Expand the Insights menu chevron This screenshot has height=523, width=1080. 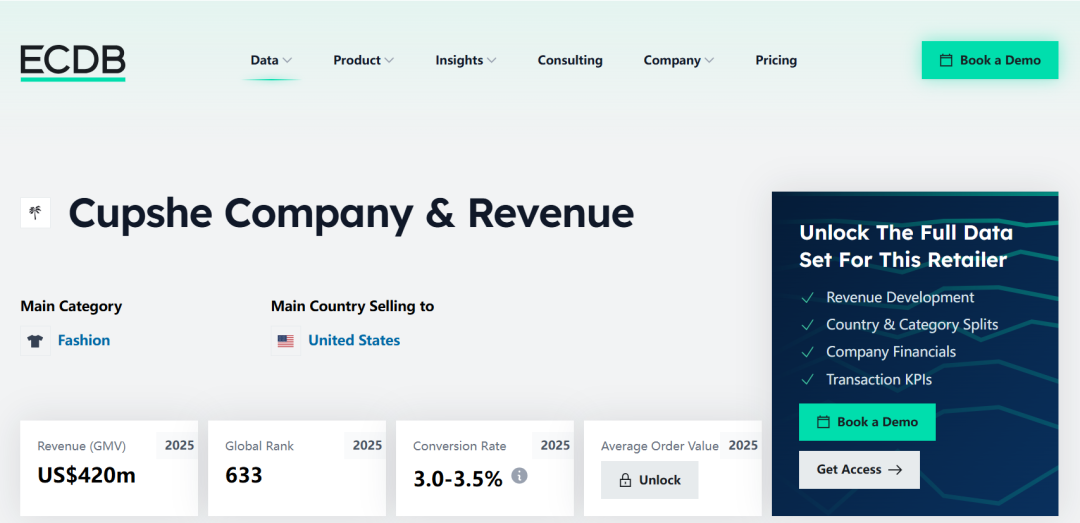click(x=491, y=61)
